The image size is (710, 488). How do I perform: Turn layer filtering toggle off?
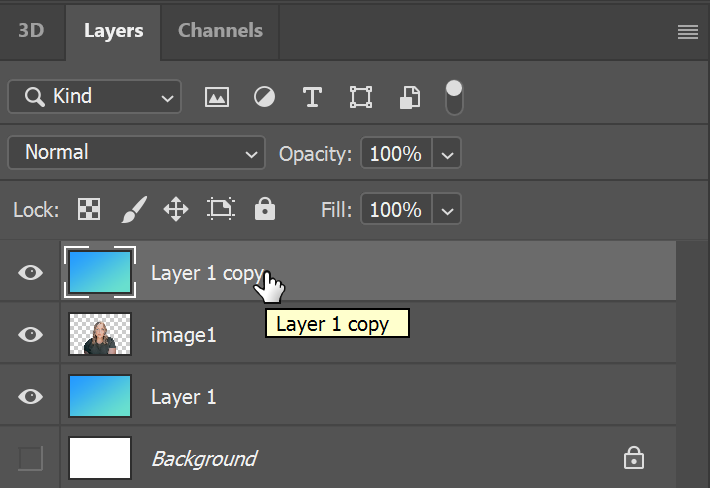point(454,97)
